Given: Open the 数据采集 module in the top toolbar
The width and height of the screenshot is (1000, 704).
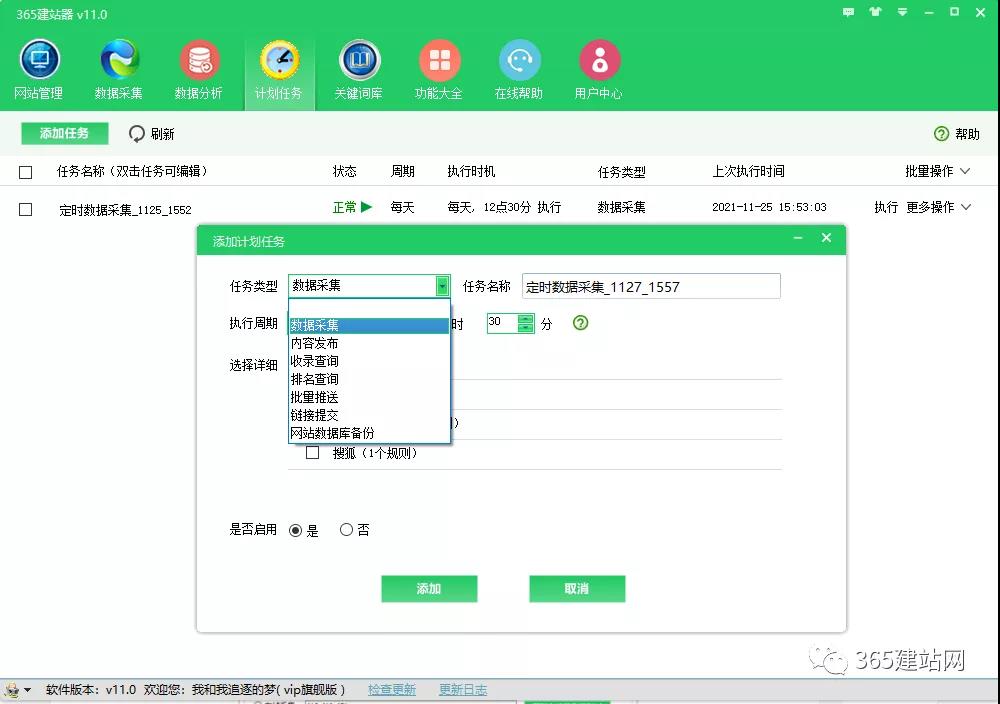Looking at the screenshot, I should (x=119, y=70).
